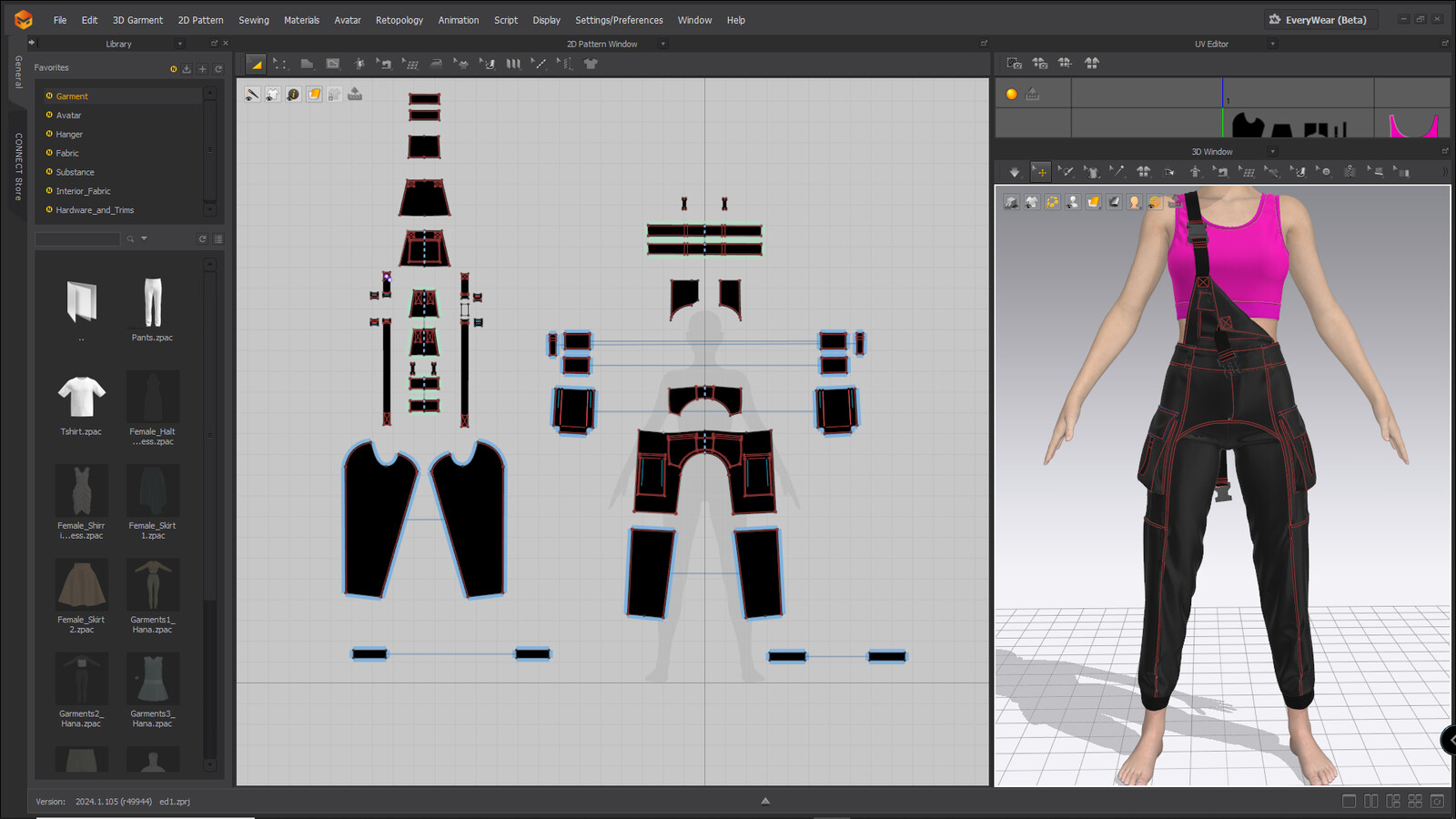1456x819 pixels.
Task: Toggle avatar head render style in 3D window
Action: [1135, 202]
